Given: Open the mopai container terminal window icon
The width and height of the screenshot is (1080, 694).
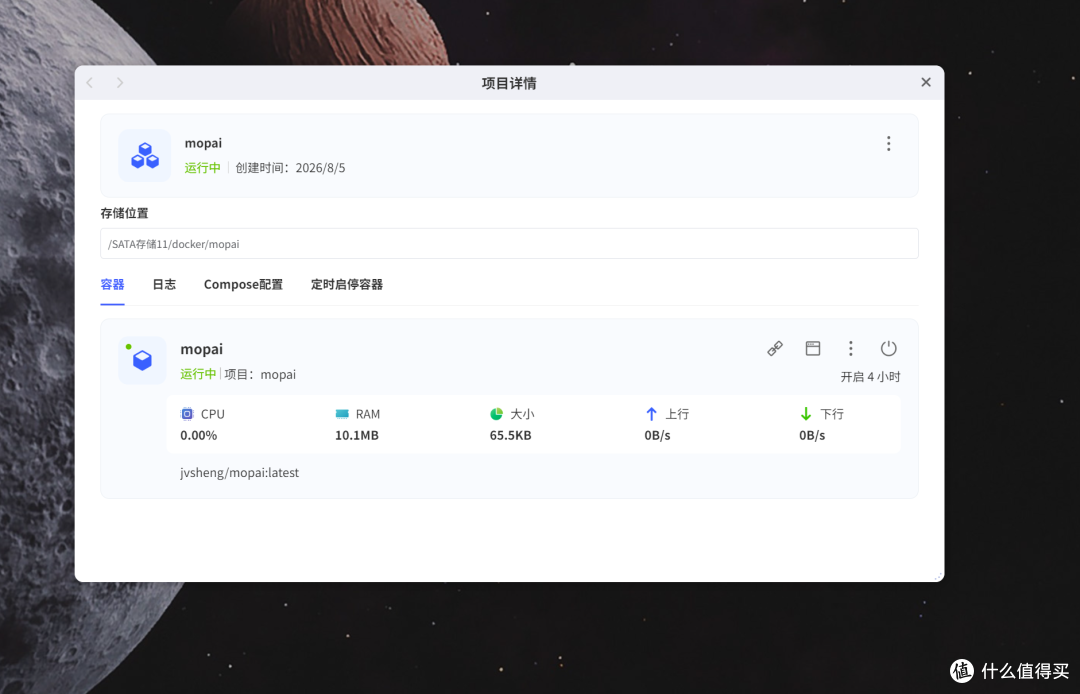Looking at the screenshot, I should tap(813, 348).
